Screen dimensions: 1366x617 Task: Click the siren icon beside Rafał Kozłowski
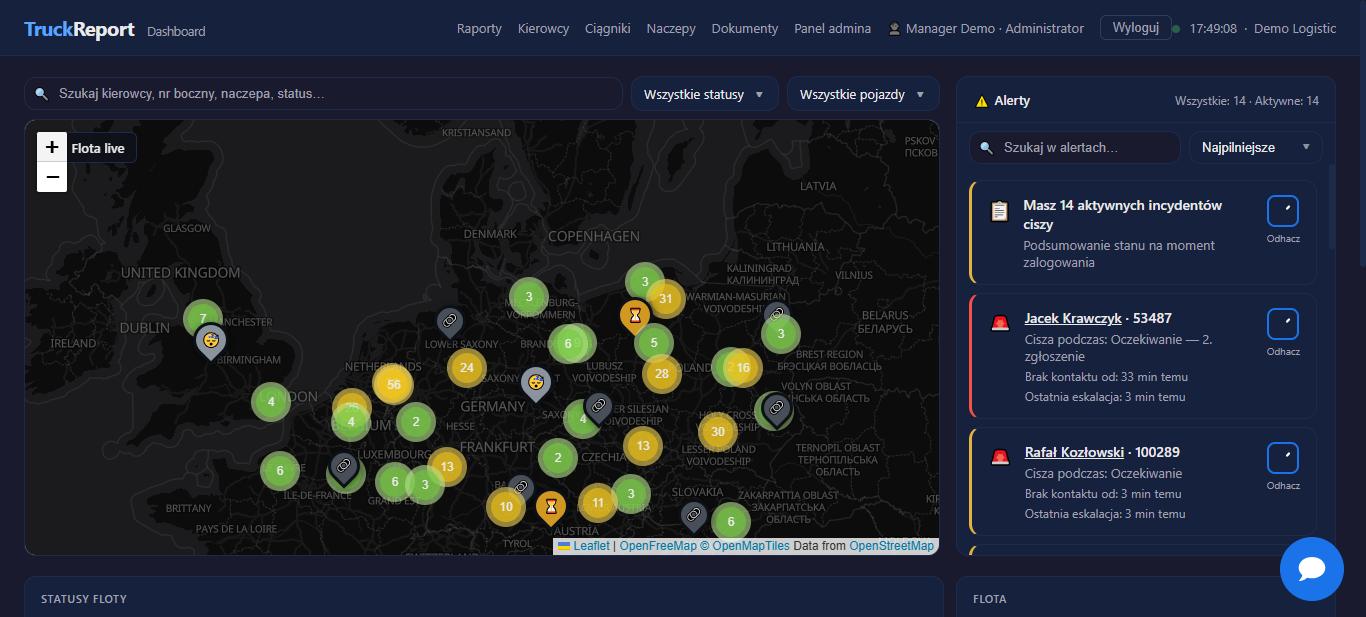point(1000,457)
